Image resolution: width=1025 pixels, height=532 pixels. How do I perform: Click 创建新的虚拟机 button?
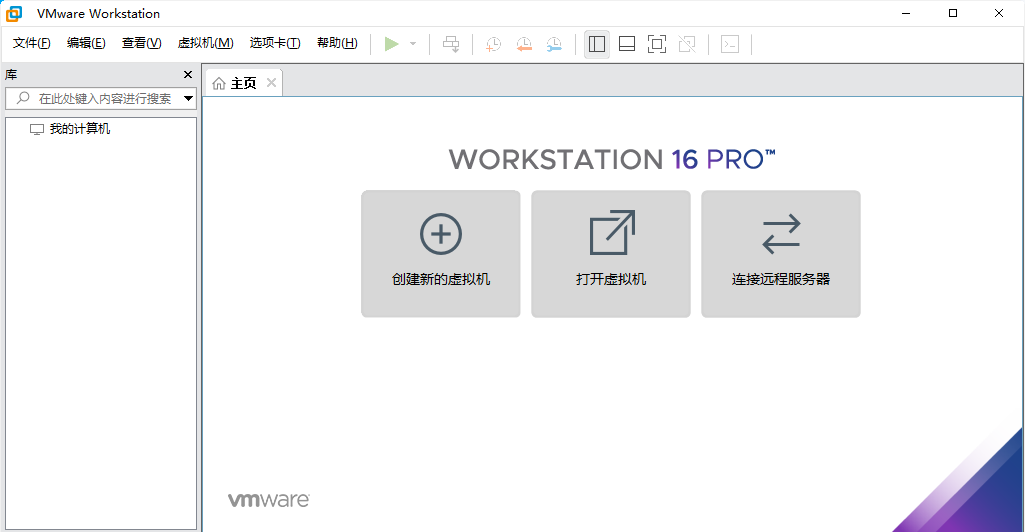(x=441, y=254)
